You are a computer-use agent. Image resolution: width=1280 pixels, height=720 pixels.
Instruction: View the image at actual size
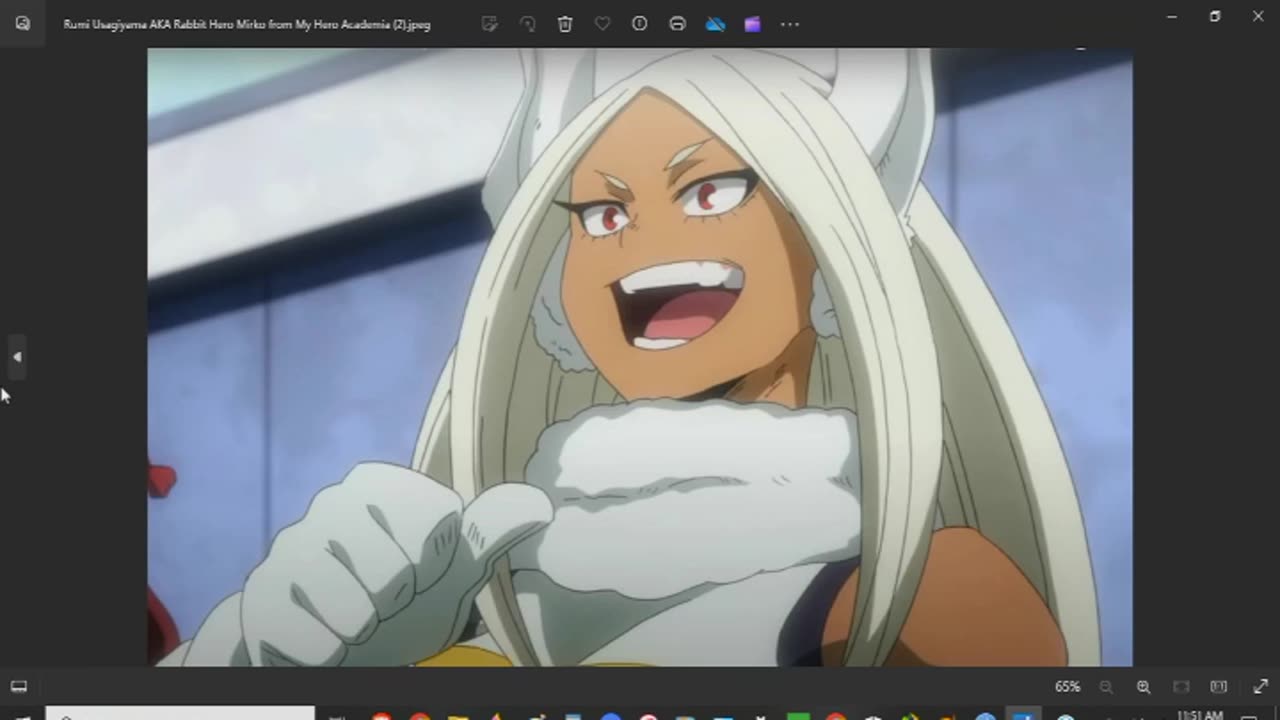1218,687
